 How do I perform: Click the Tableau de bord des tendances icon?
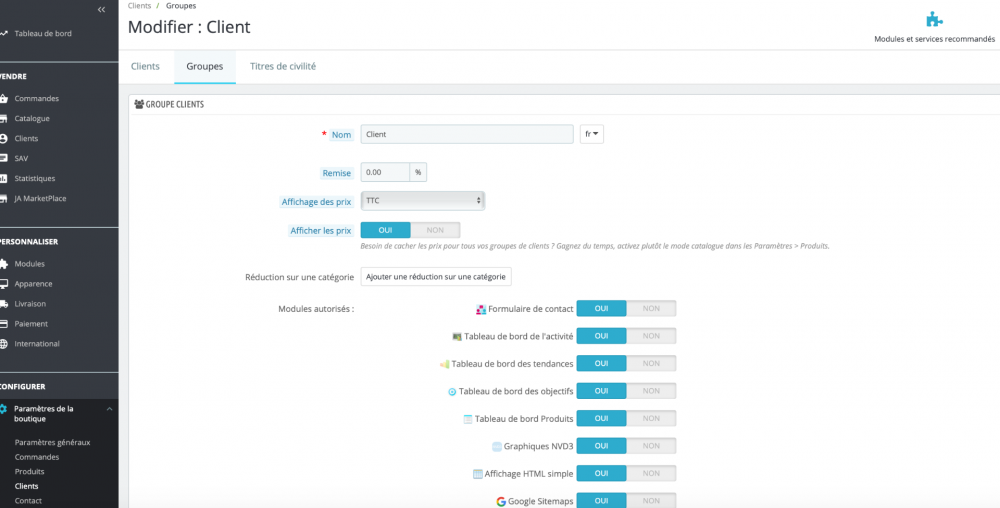[x=445, y=364]
